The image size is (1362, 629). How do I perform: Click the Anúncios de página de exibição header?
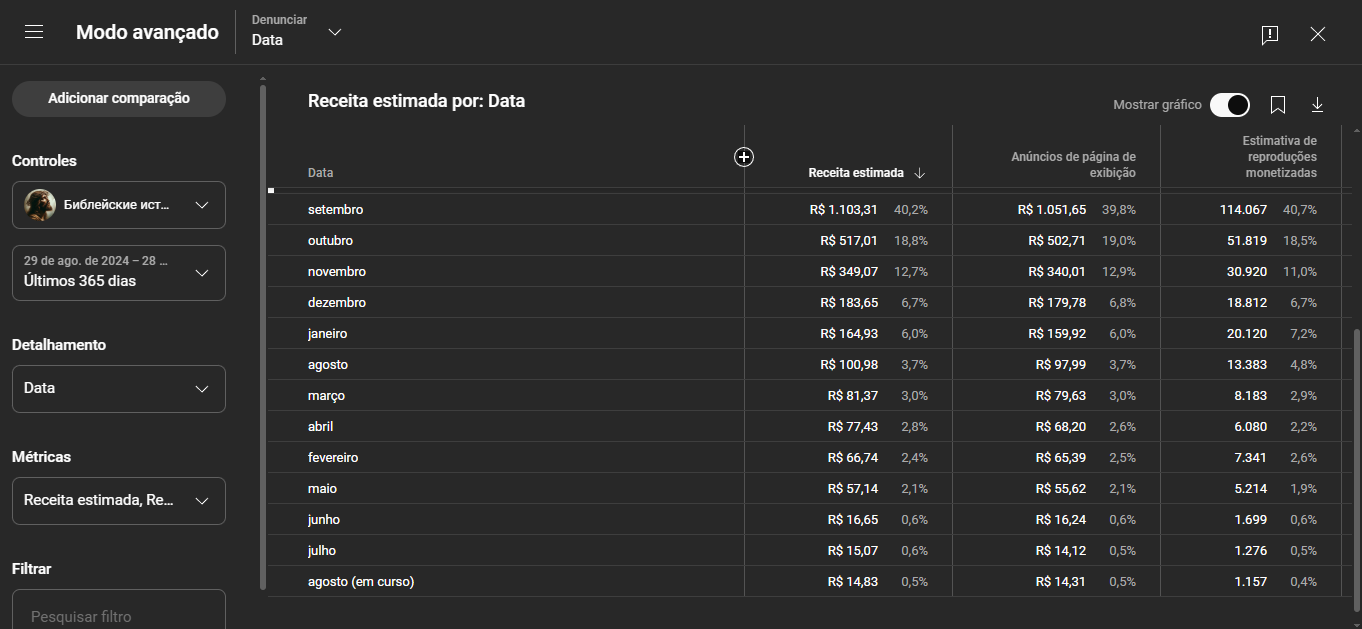(x=1073, y=165)
